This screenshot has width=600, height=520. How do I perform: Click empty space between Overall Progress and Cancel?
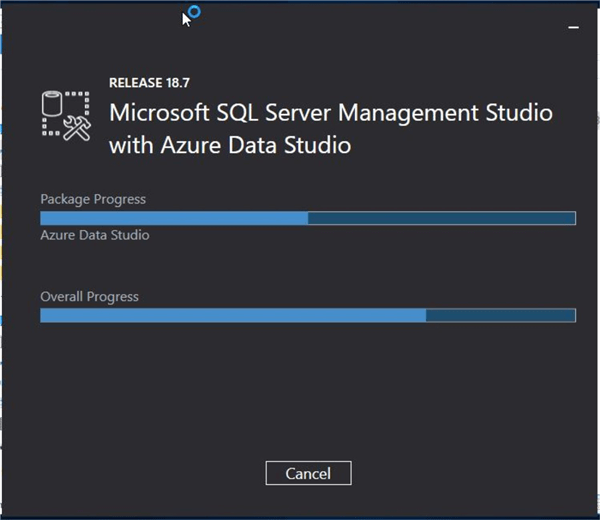click(300, 390)
